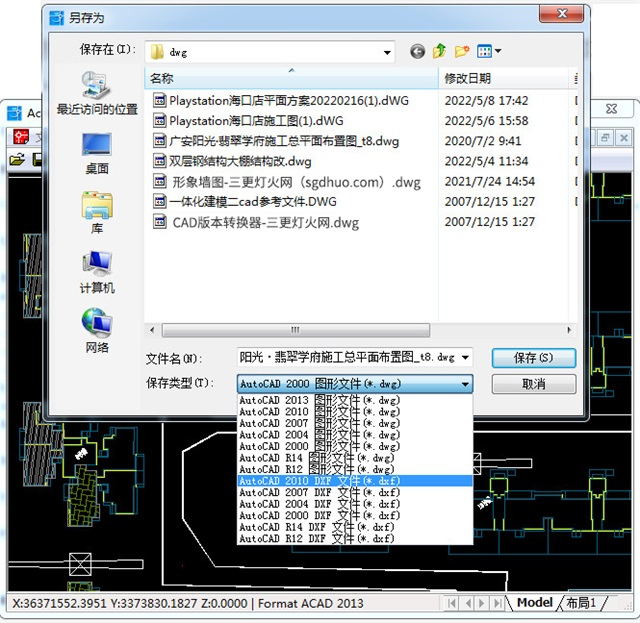Image resolution: width=640 pixels, height=623 pixels.
Task: Open Libraries (库) location
Action: [97, 213]
